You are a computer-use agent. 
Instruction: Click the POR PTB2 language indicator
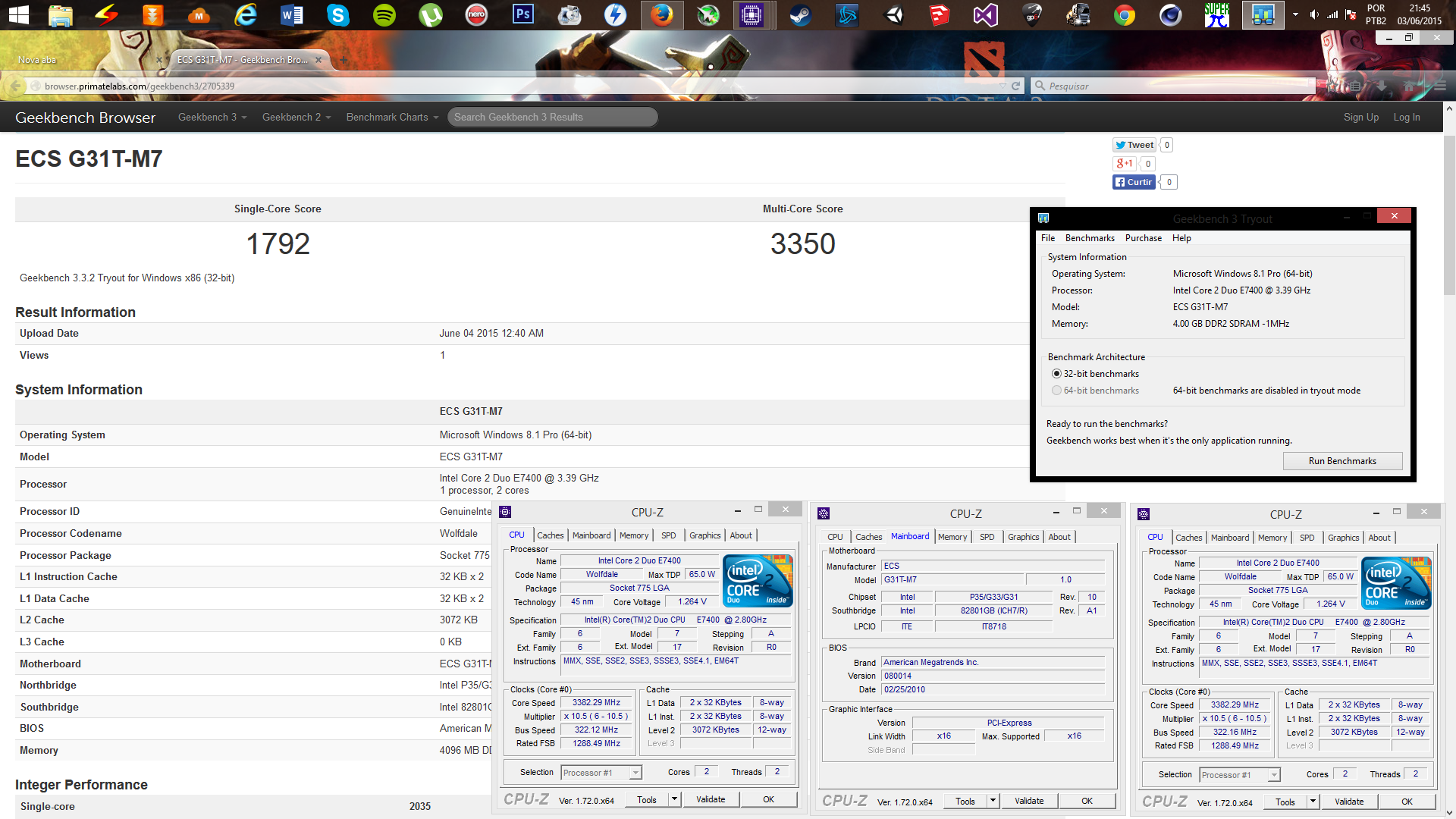coord(1376,14)
